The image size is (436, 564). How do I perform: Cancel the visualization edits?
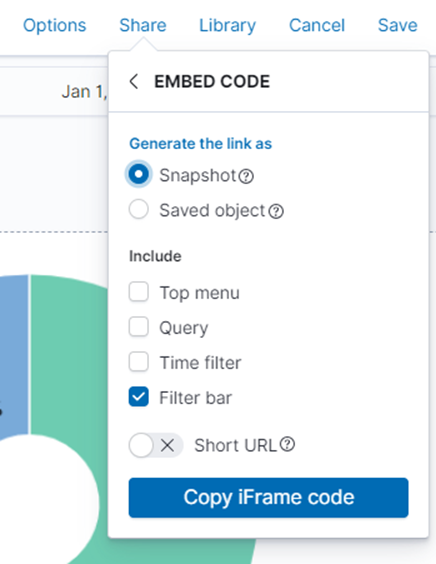click(x=317, y=25)
